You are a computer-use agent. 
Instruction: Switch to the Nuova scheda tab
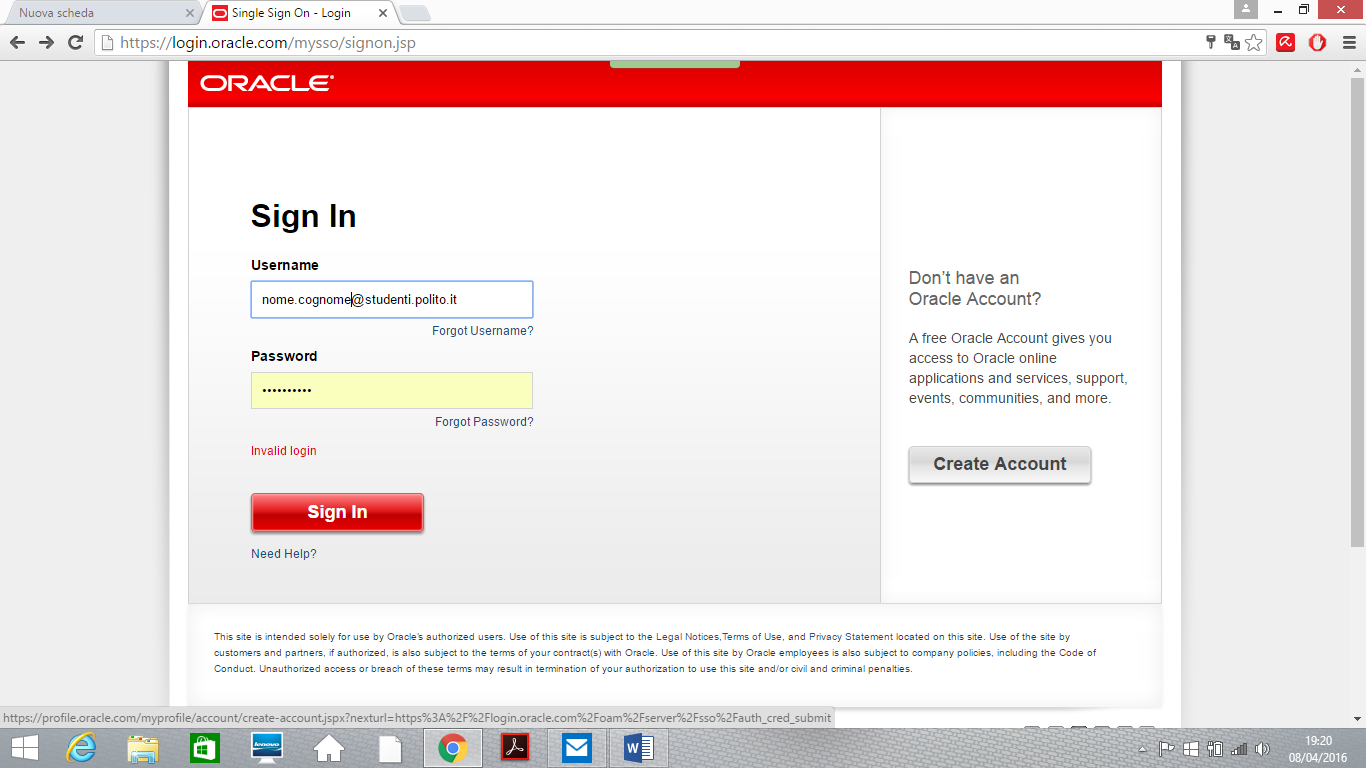point(100,13)
